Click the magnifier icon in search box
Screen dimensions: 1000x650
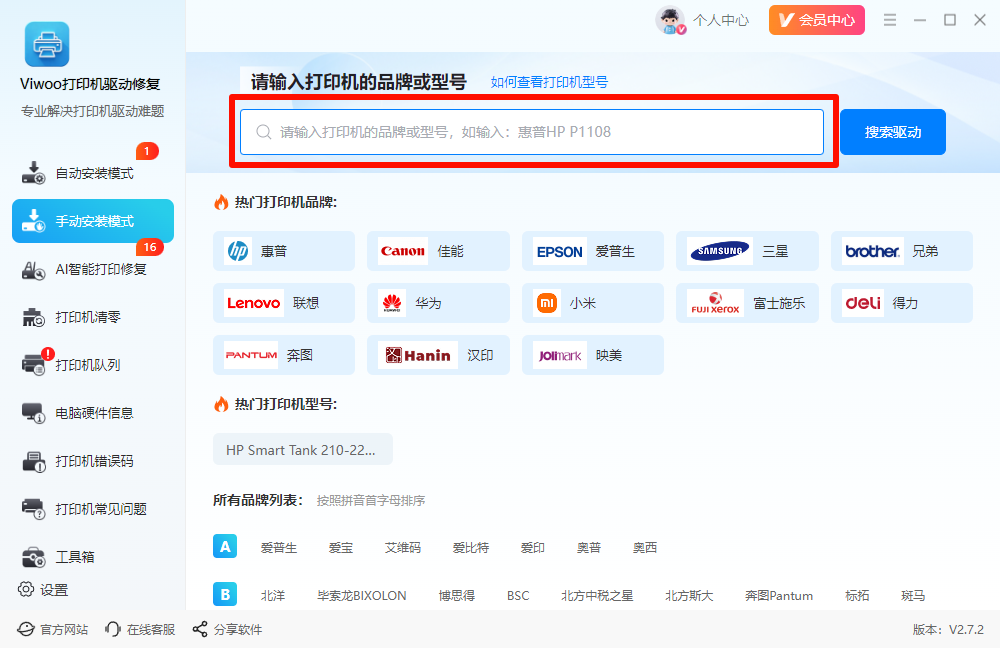coord(263,132)
